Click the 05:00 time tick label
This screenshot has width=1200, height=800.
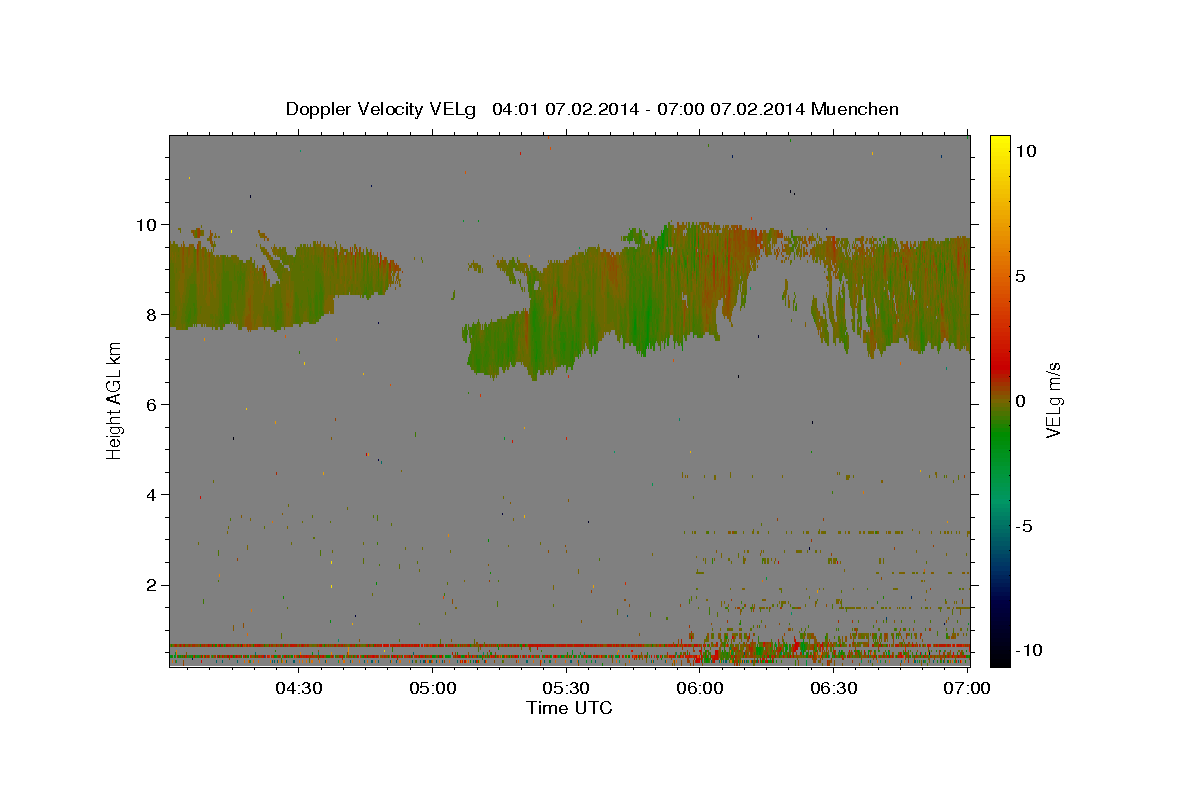[431, 689]
